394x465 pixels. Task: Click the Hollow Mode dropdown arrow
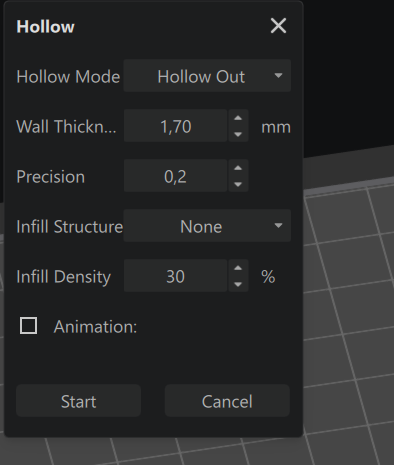click(278, 76)
